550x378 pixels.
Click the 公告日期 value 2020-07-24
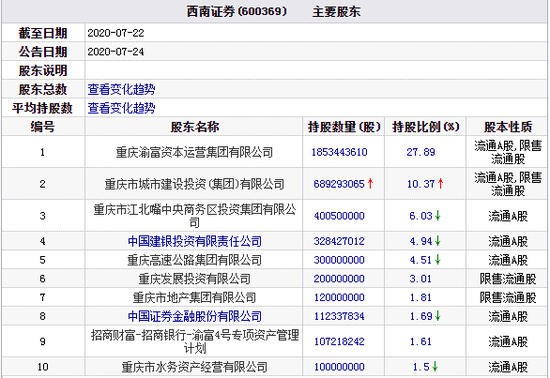(x=116, y=52)
